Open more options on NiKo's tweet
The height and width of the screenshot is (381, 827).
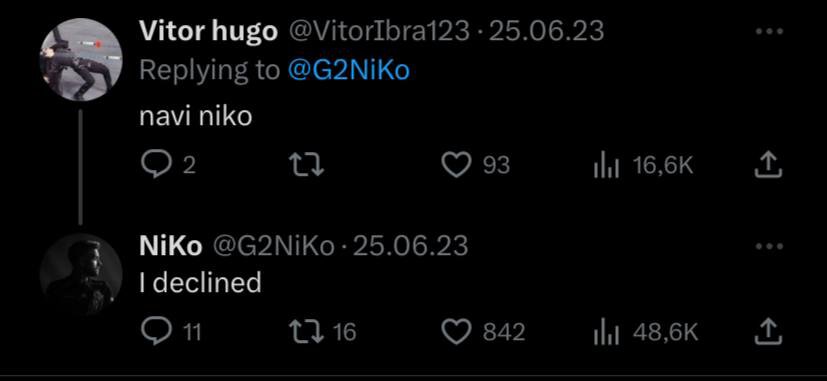[x=770, y=246]
